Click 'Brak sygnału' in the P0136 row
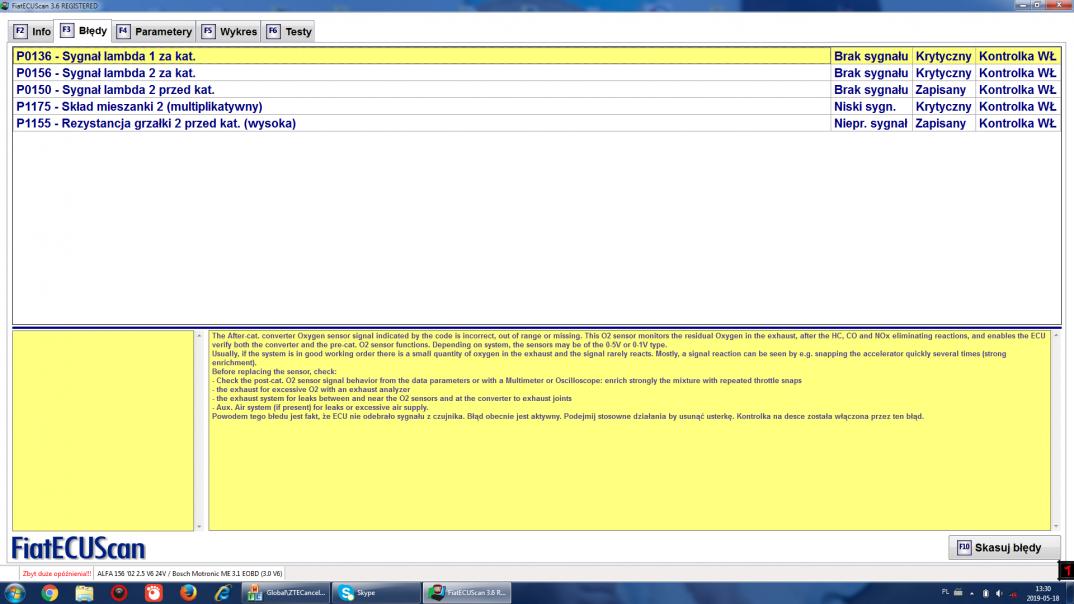The height and width of the screenshot is (604, 1074). point(871,56)
